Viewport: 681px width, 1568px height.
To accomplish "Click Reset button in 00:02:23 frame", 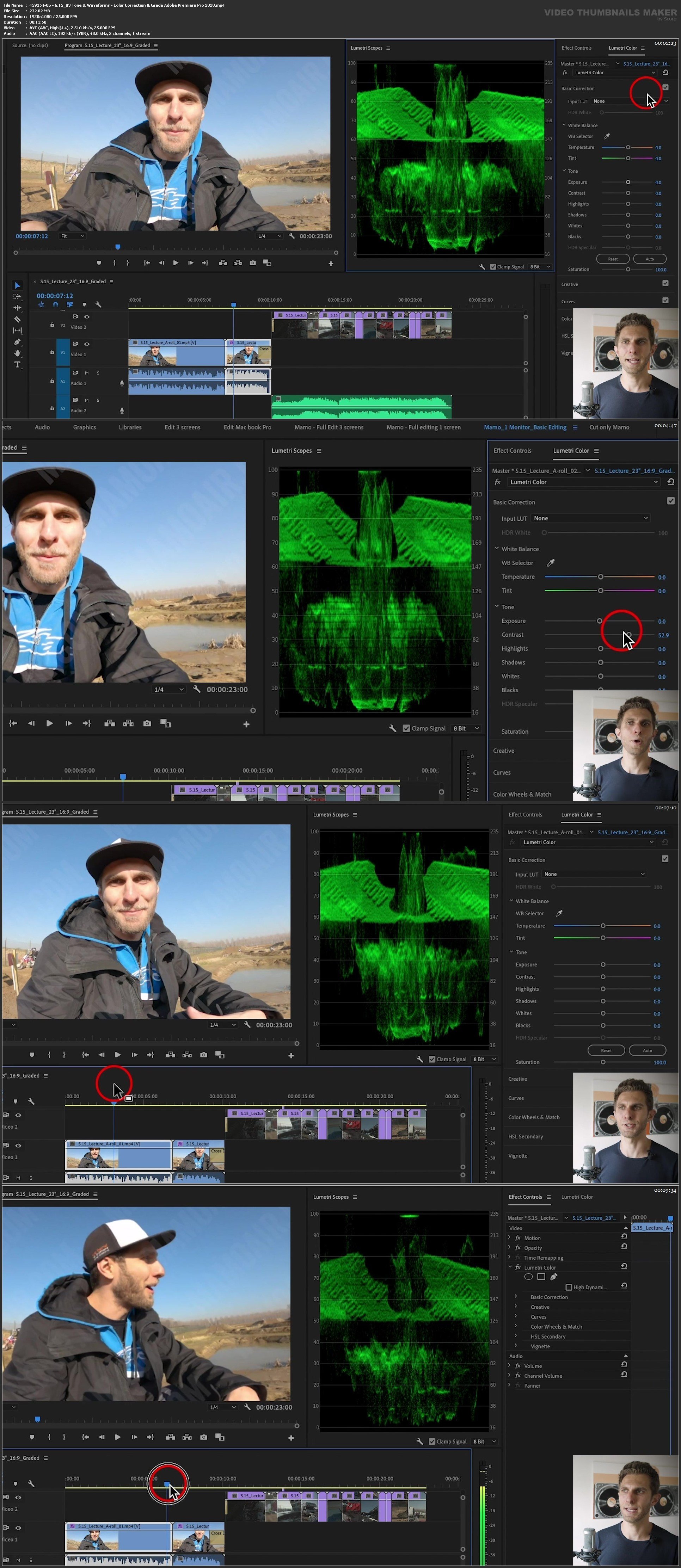I will pyautogui.click(x=613, y=259).
